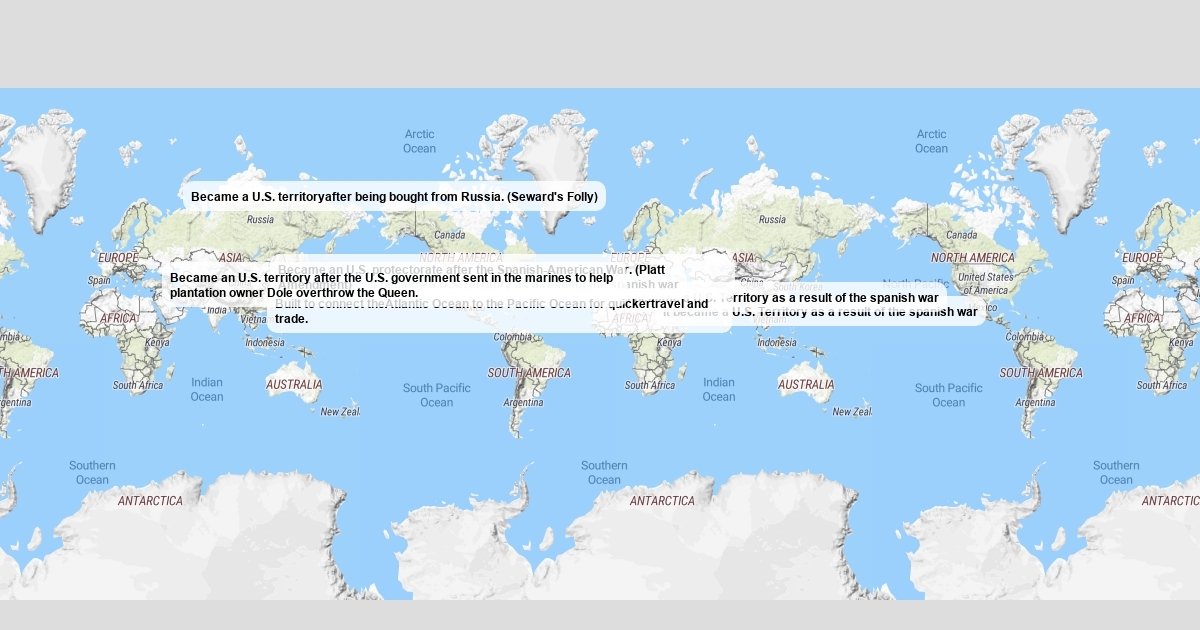Select Canada on the map
This screenshot has width=1200, height=630.
(x=450, y=234)
